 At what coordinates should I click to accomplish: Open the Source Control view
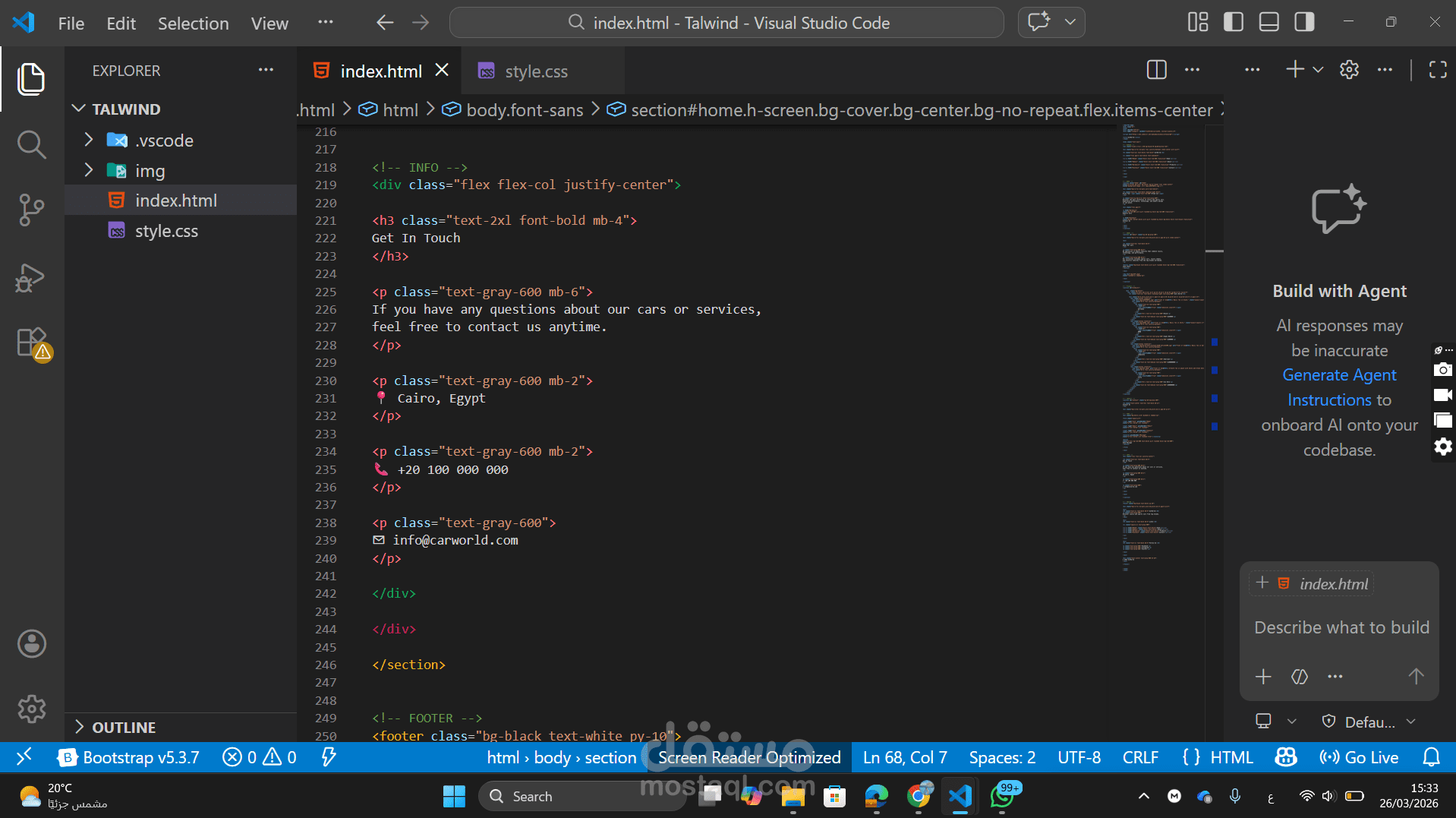31,210
